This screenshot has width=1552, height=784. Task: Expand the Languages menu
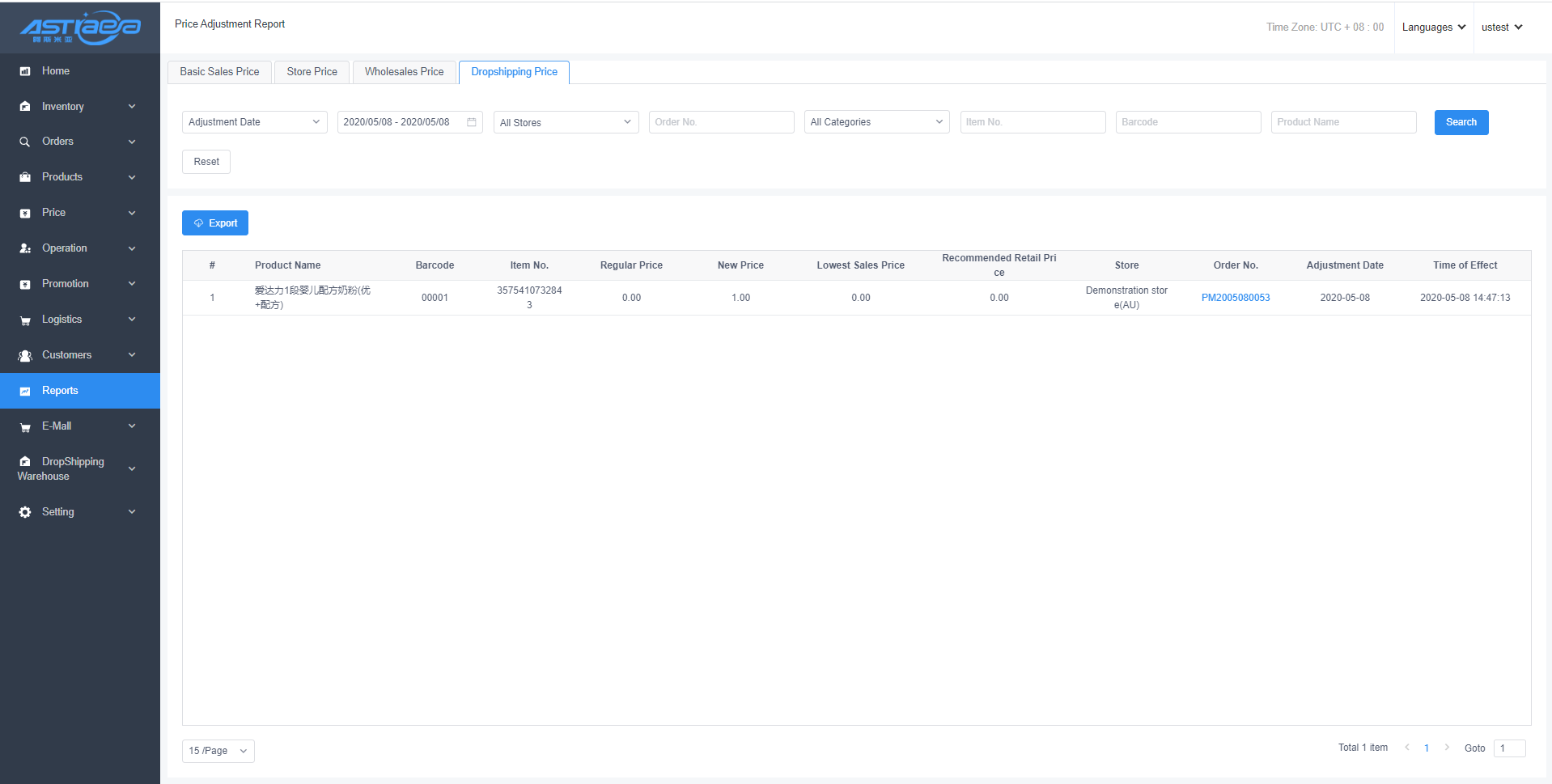pos(1433,28)
